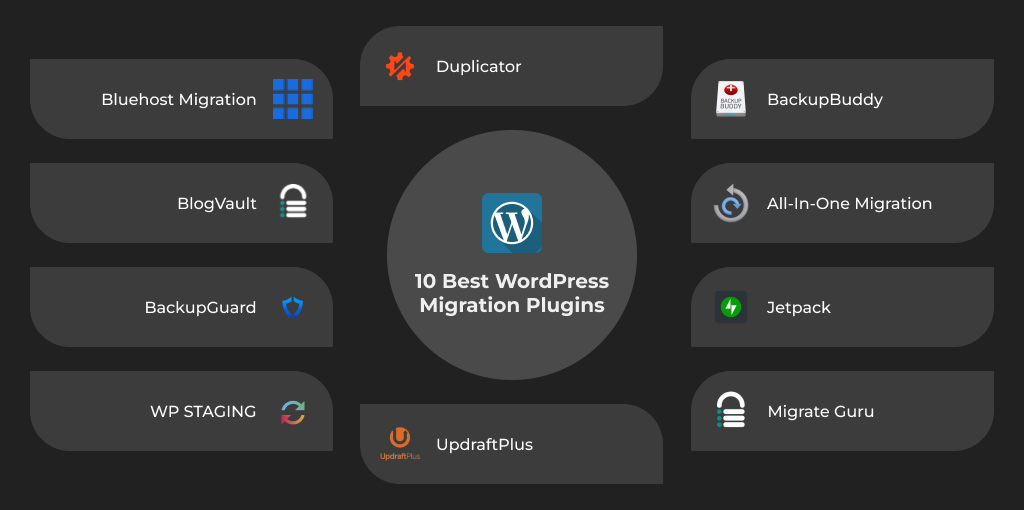This screenshot has width=1024, height=510.
Task: Click the central WordPress logo
Action: point(512,223)
